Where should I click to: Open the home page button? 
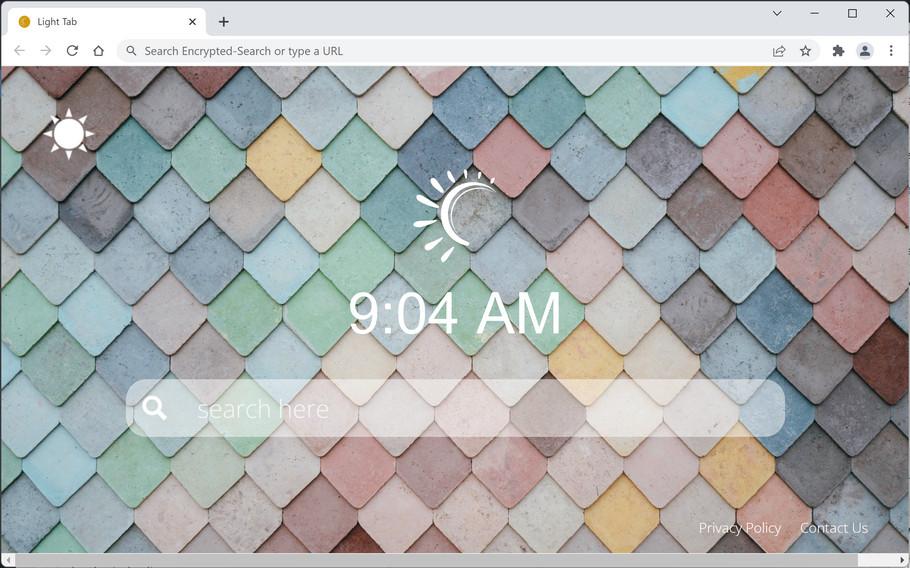click(99, 51)
